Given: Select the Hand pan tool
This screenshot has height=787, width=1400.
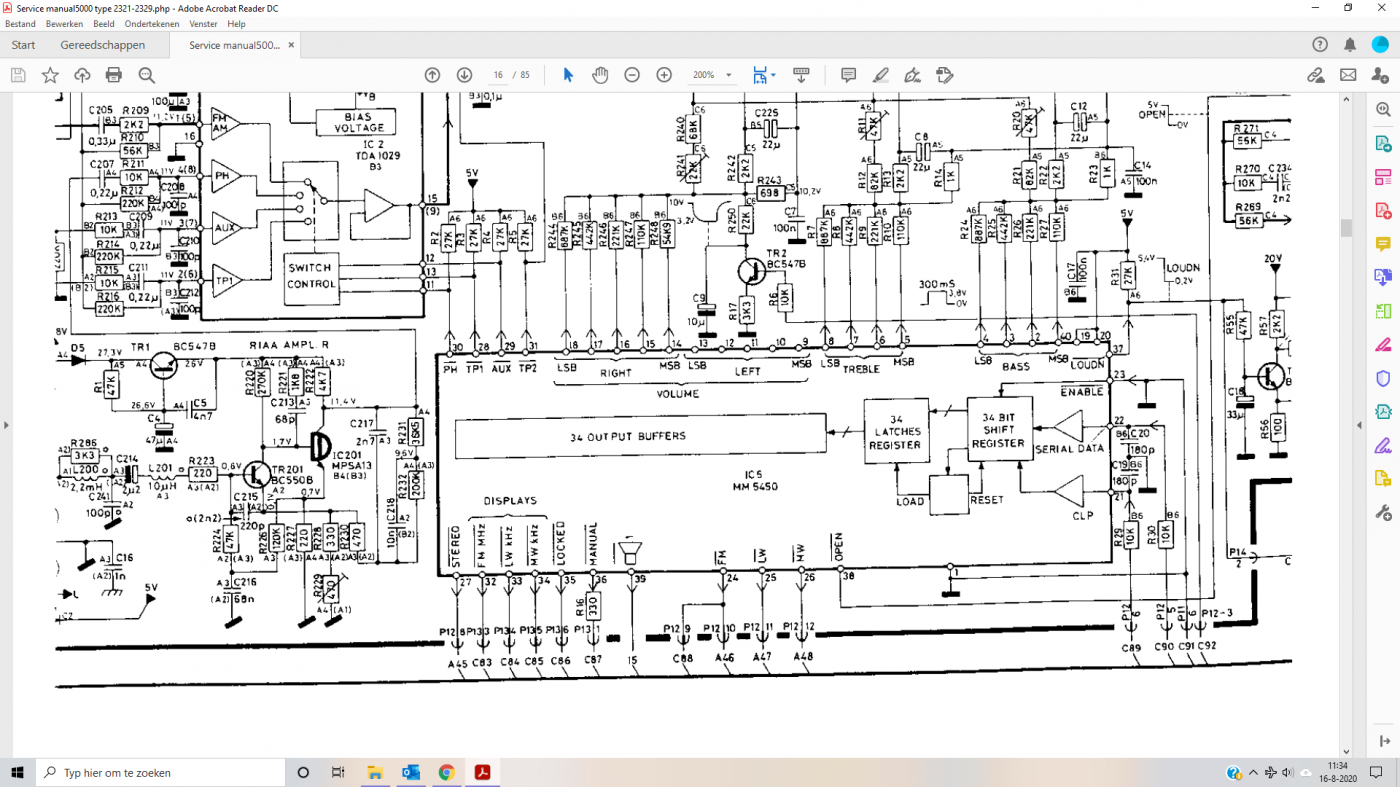Looking at the screenshot, I should pos(600,75).
